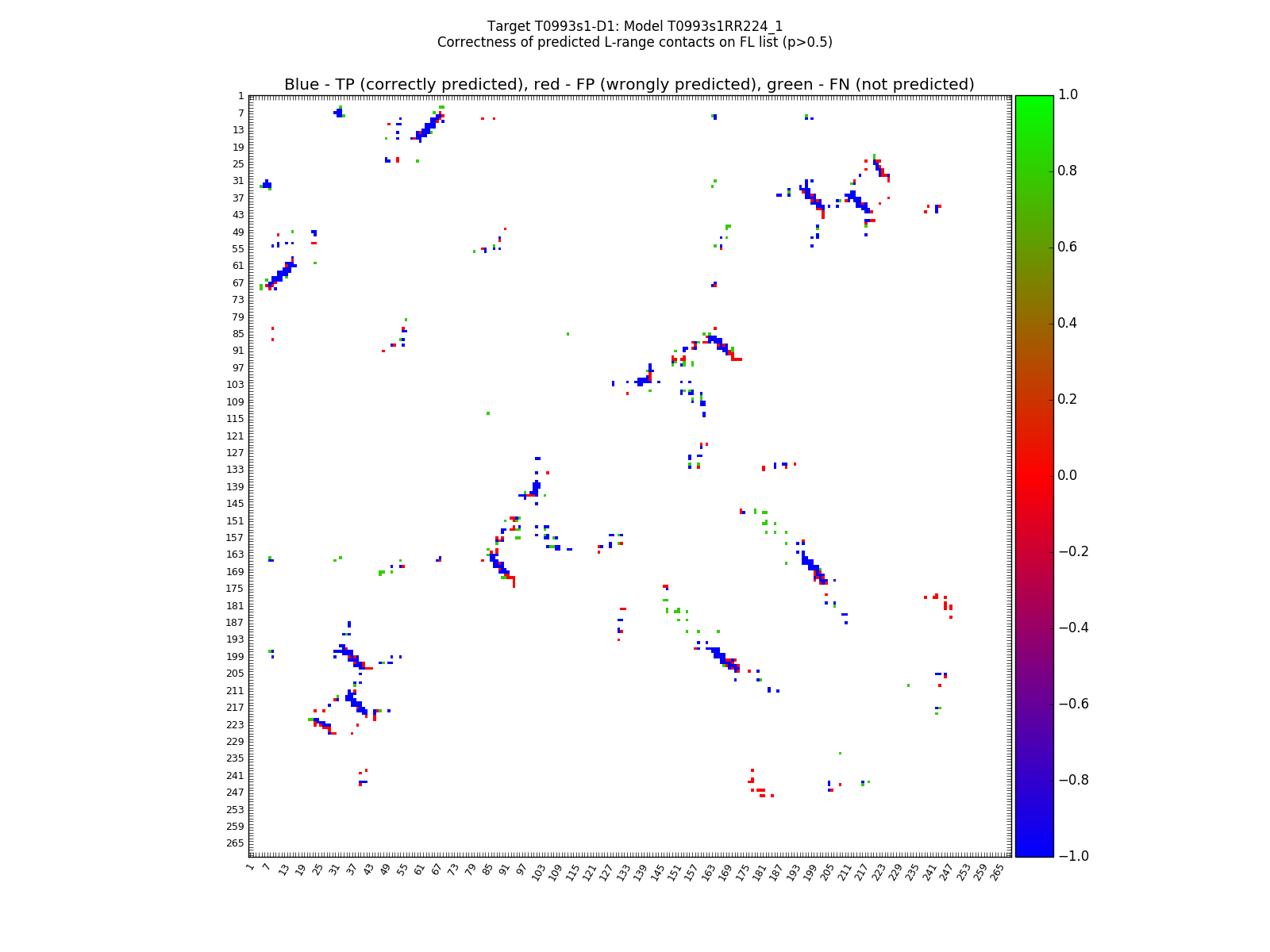The height and width of the screenshot is (952, 1270).
Task: Click the colorbar tick label 0.6
Action: coord(1068,247)
